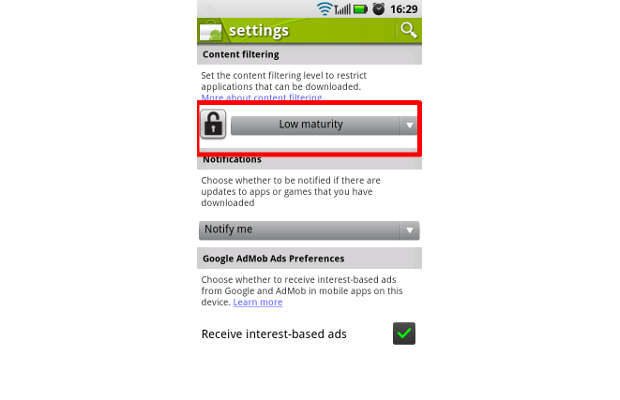
Task: Tap the 16:29 clock in status bar
Action: click(404, 9)
